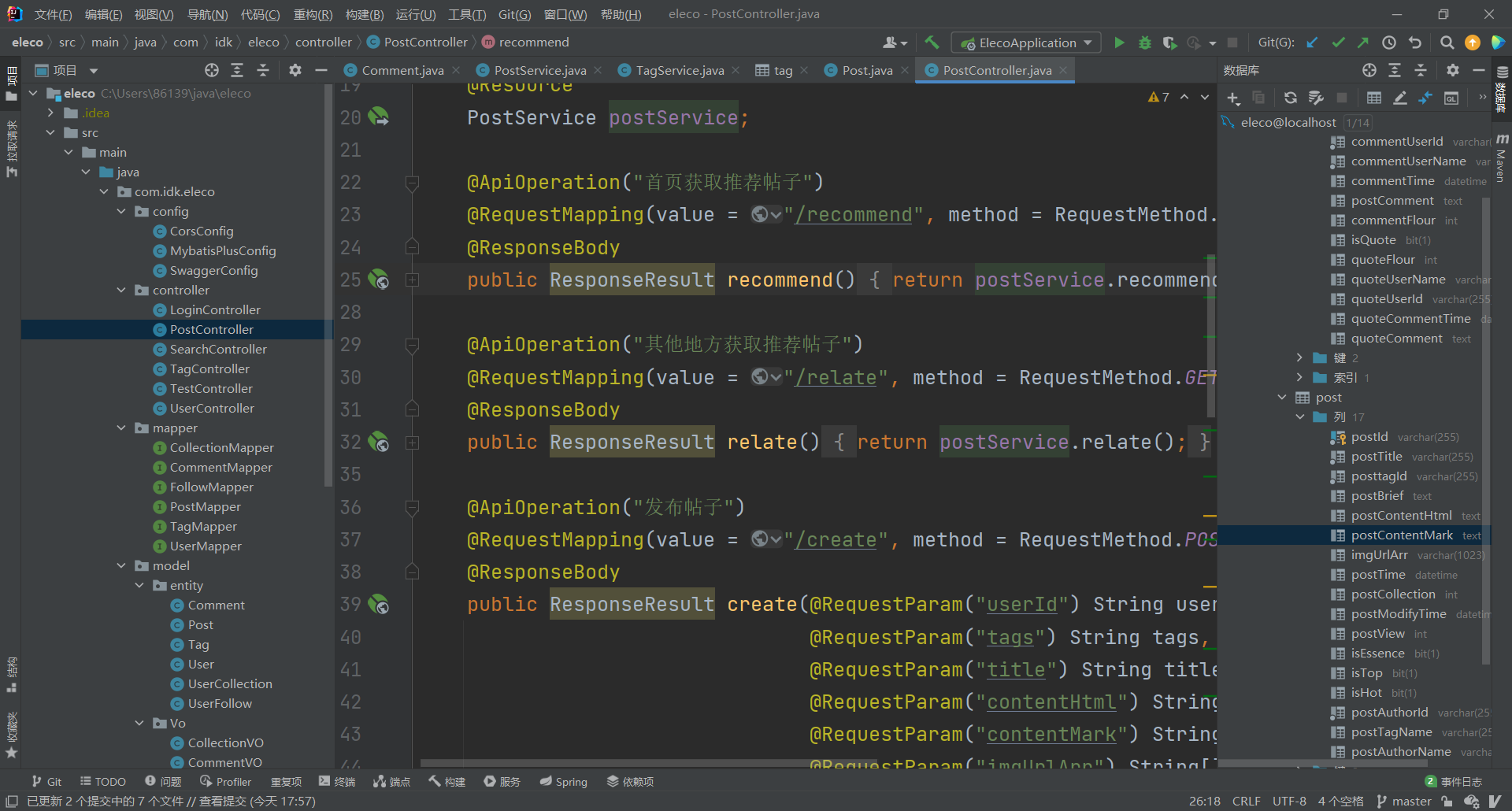Click the Project panel settings gear icon

295,70
